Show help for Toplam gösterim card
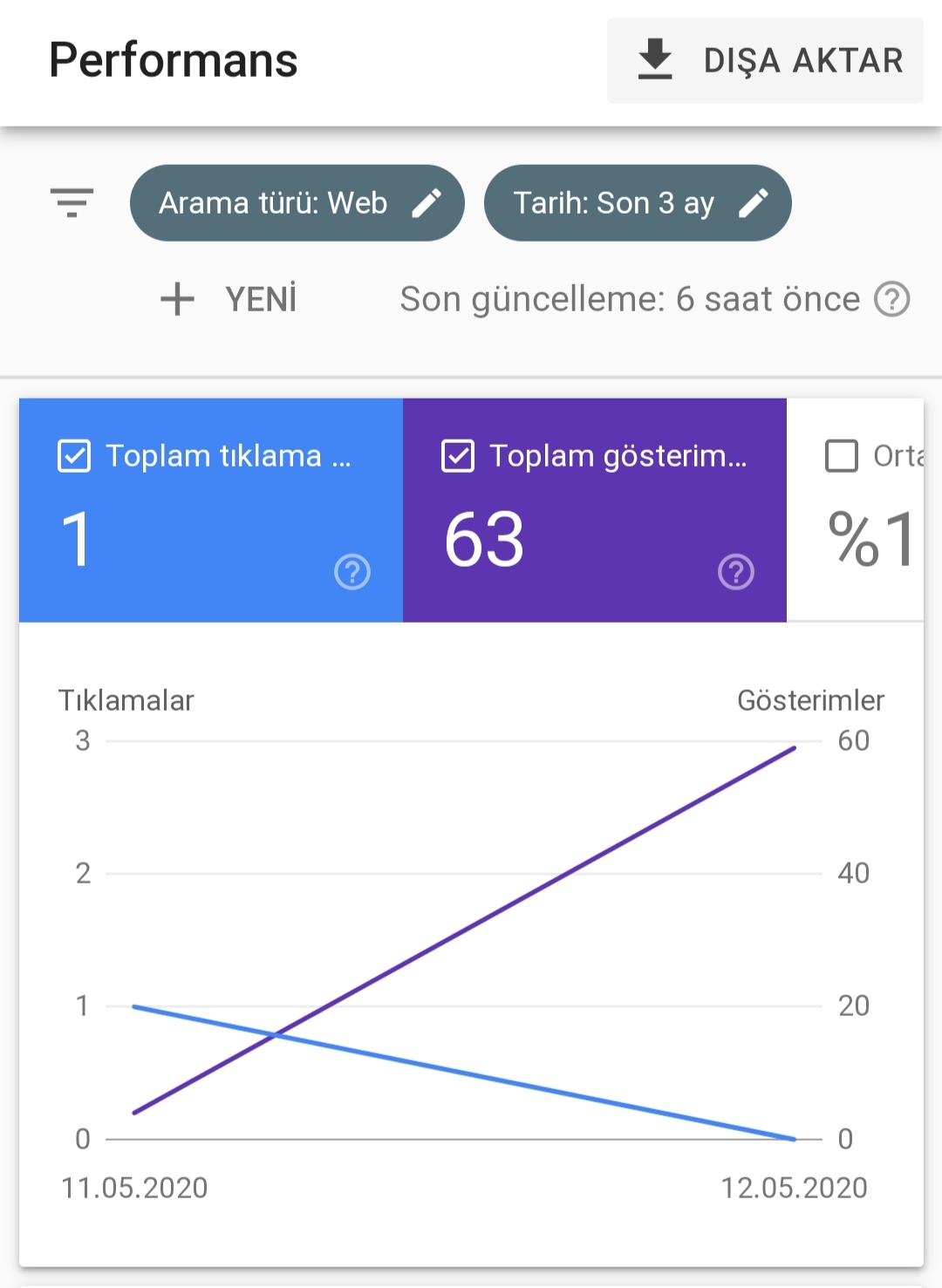942x1288 pixels. 736,572
